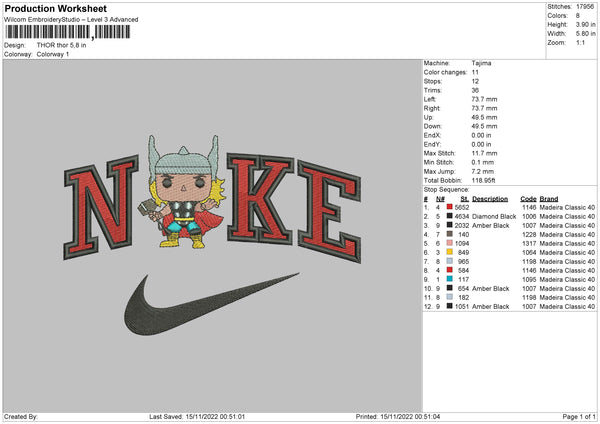
Task: Click the Created By label
Action: (x=21, y=416)
